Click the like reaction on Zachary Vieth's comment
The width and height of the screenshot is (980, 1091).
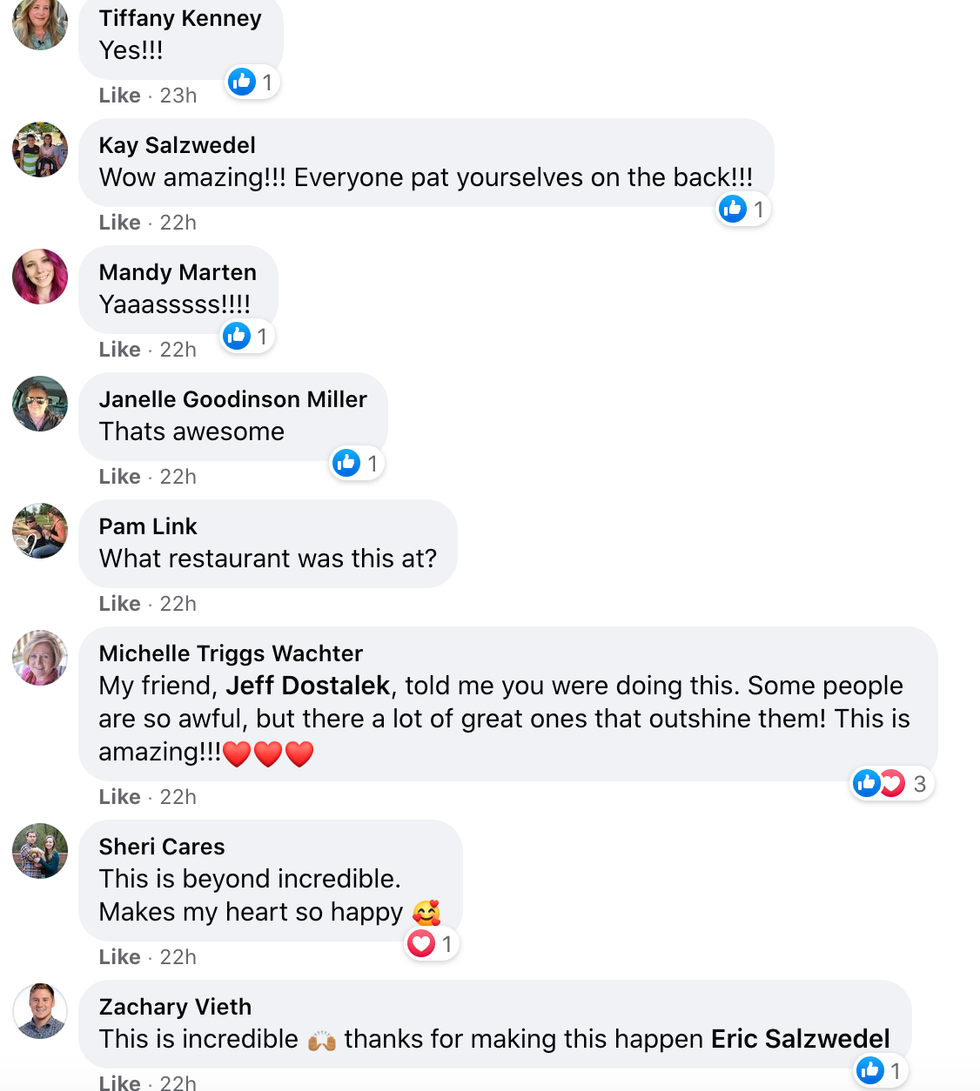coord(870,1070)
